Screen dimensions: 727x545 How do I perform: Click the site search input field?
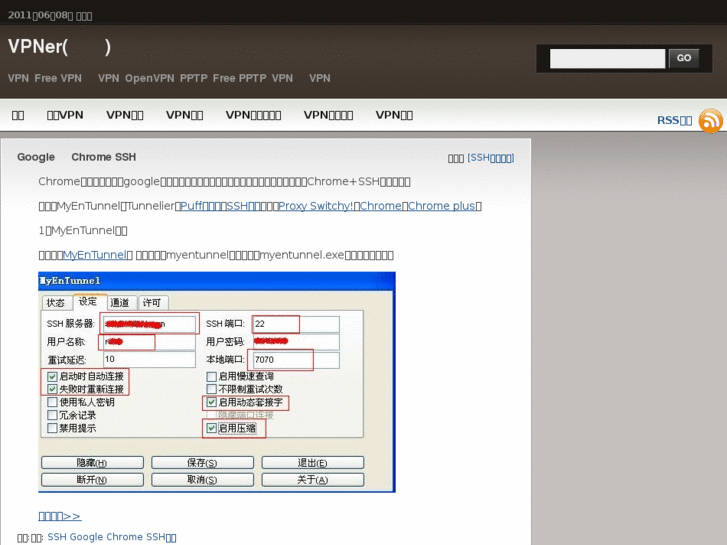click(x=607, y=58)
